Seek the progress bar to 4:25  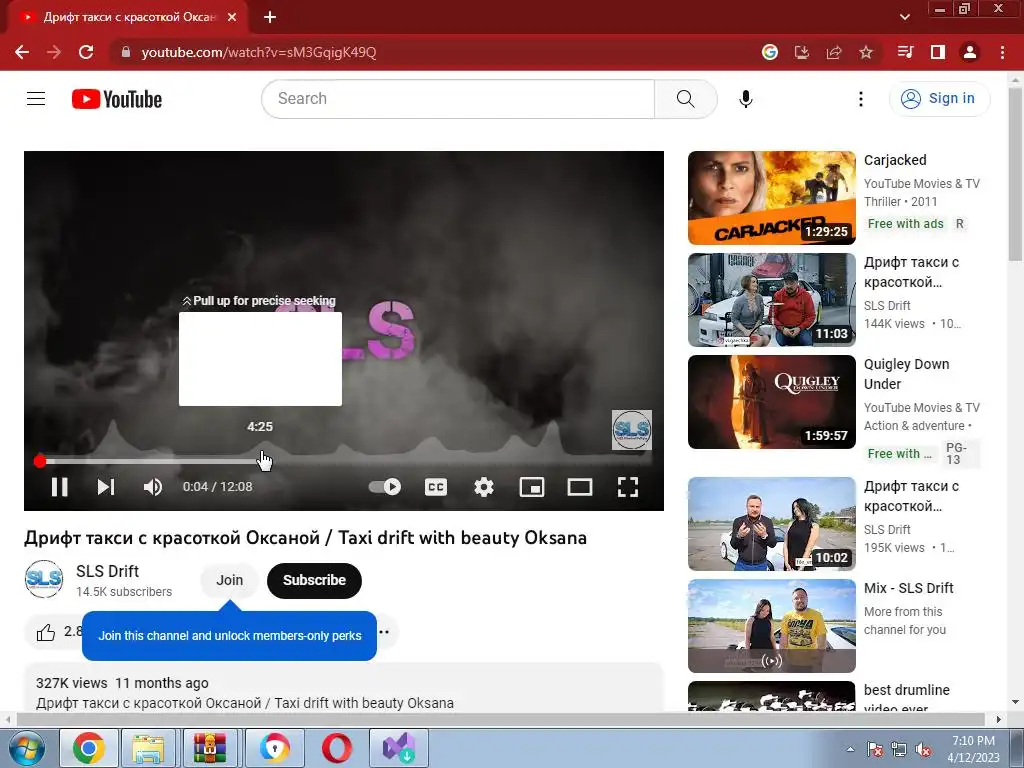261,461
